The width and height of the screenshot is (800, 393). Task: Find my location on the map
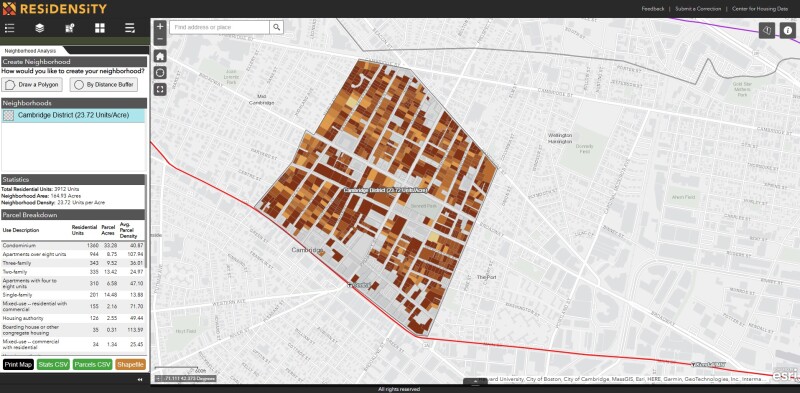click(160, 72)
